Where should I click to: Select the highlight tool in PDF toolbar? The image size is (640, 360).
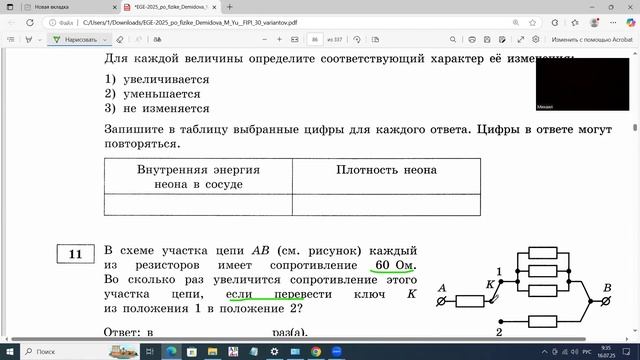(x=29, y=40)
